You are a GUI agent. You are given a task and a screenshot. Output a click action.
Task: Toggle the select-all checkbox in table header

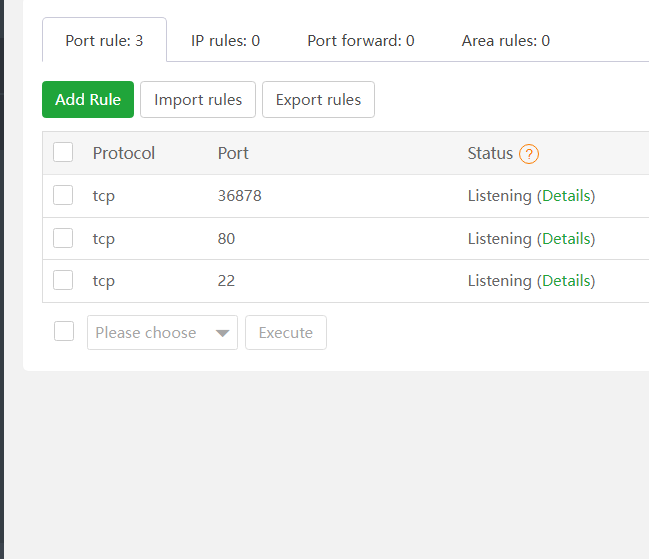63,153
